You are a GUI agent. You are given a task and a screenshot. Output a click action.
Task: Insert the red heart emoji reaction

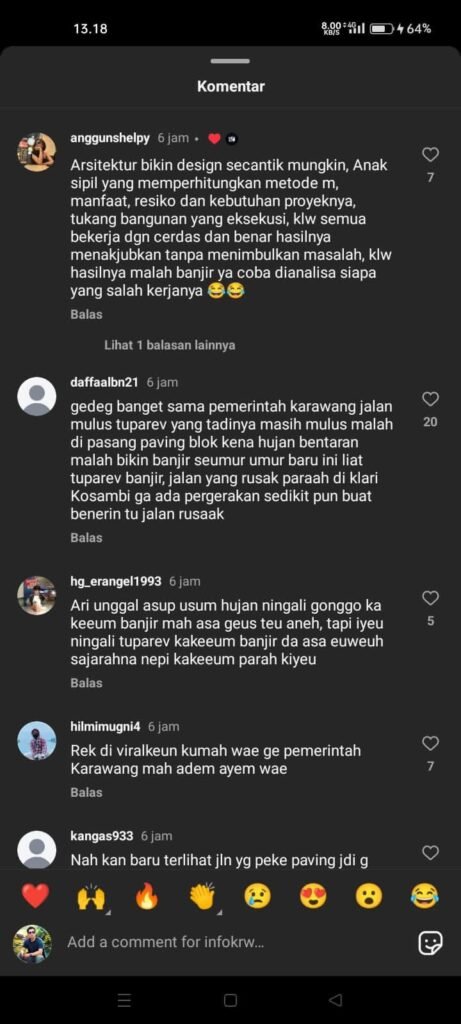click(x=35, y=896)
